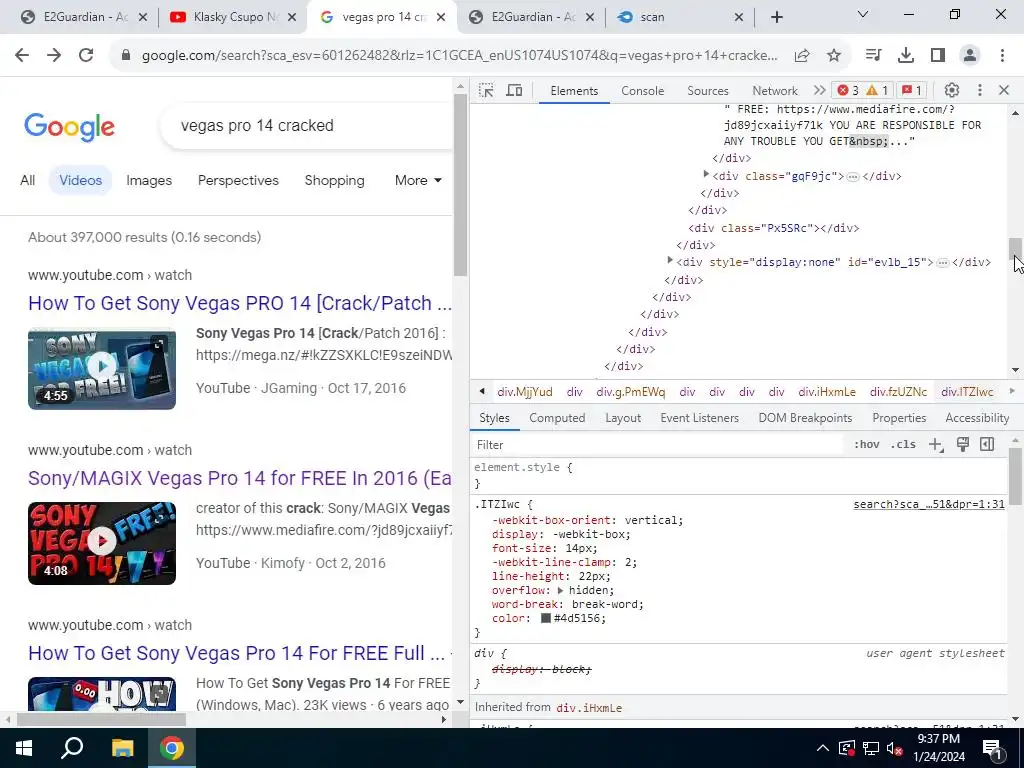Open Windows notification center
This screenshot has width=1024, height=768.
point(993,749)
